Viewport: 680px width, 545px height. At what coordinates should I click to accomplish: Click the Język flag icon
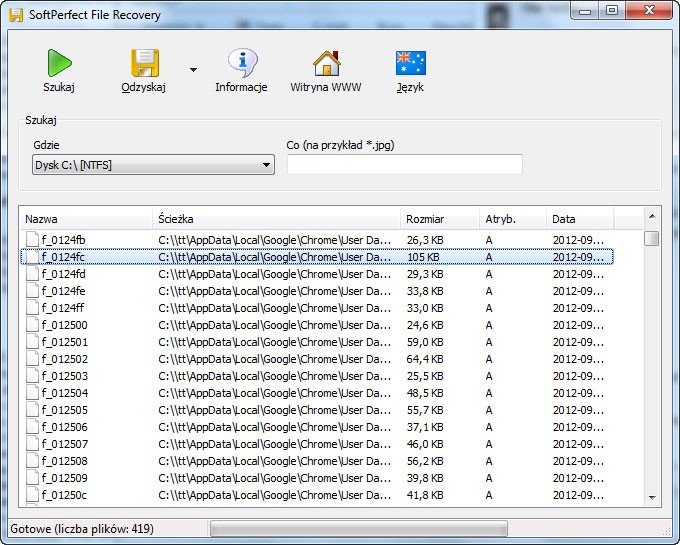[x=409, y=63]
